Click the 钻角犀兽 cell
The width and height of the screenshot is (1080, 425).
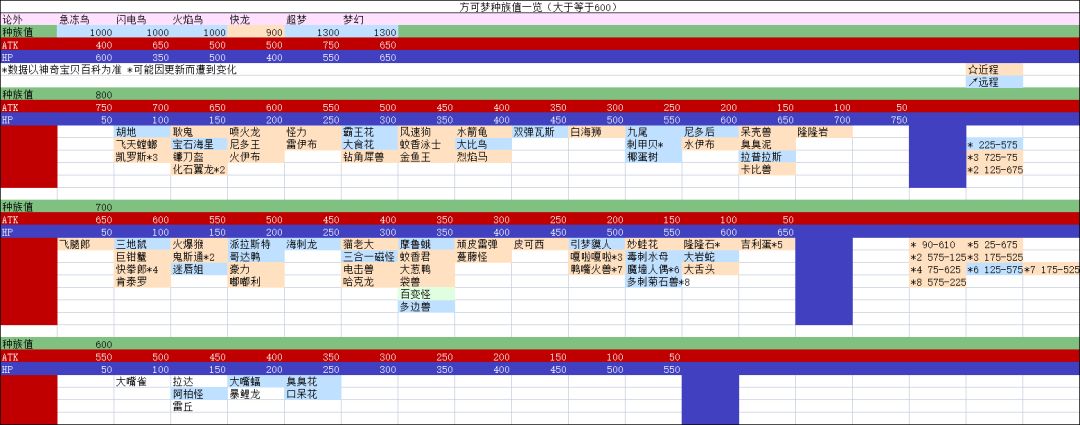click(369, 157)
